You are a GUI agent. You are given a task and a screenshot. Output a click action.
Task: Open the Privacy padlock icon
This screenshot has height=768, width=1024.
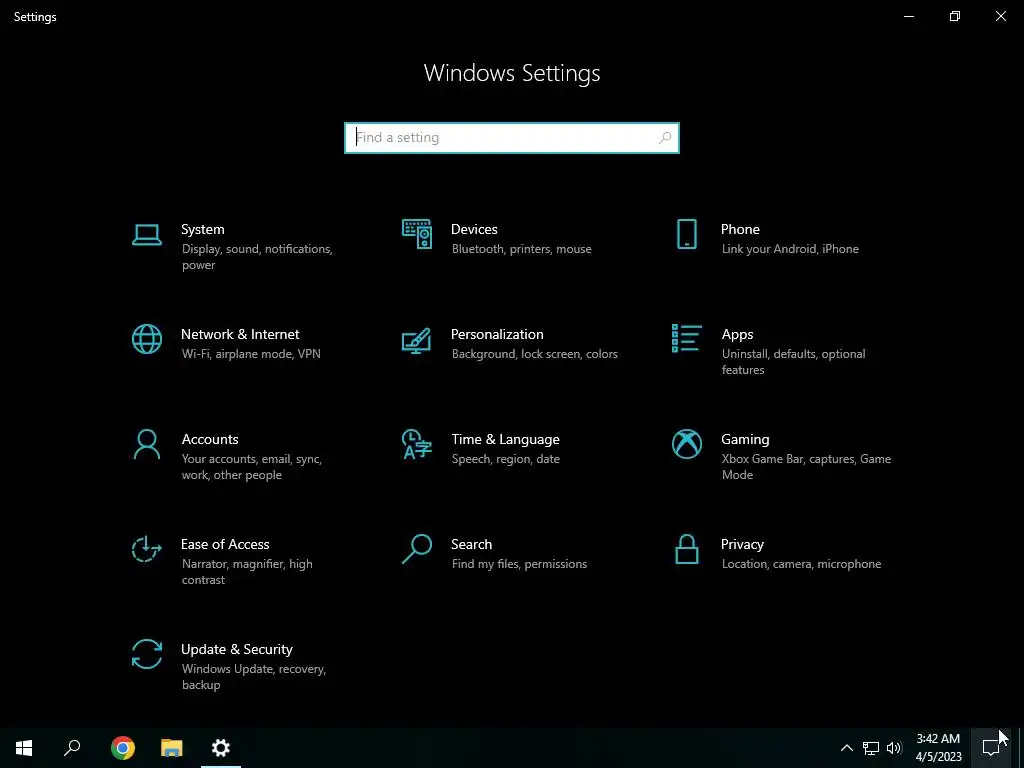(x=686, y=549)
